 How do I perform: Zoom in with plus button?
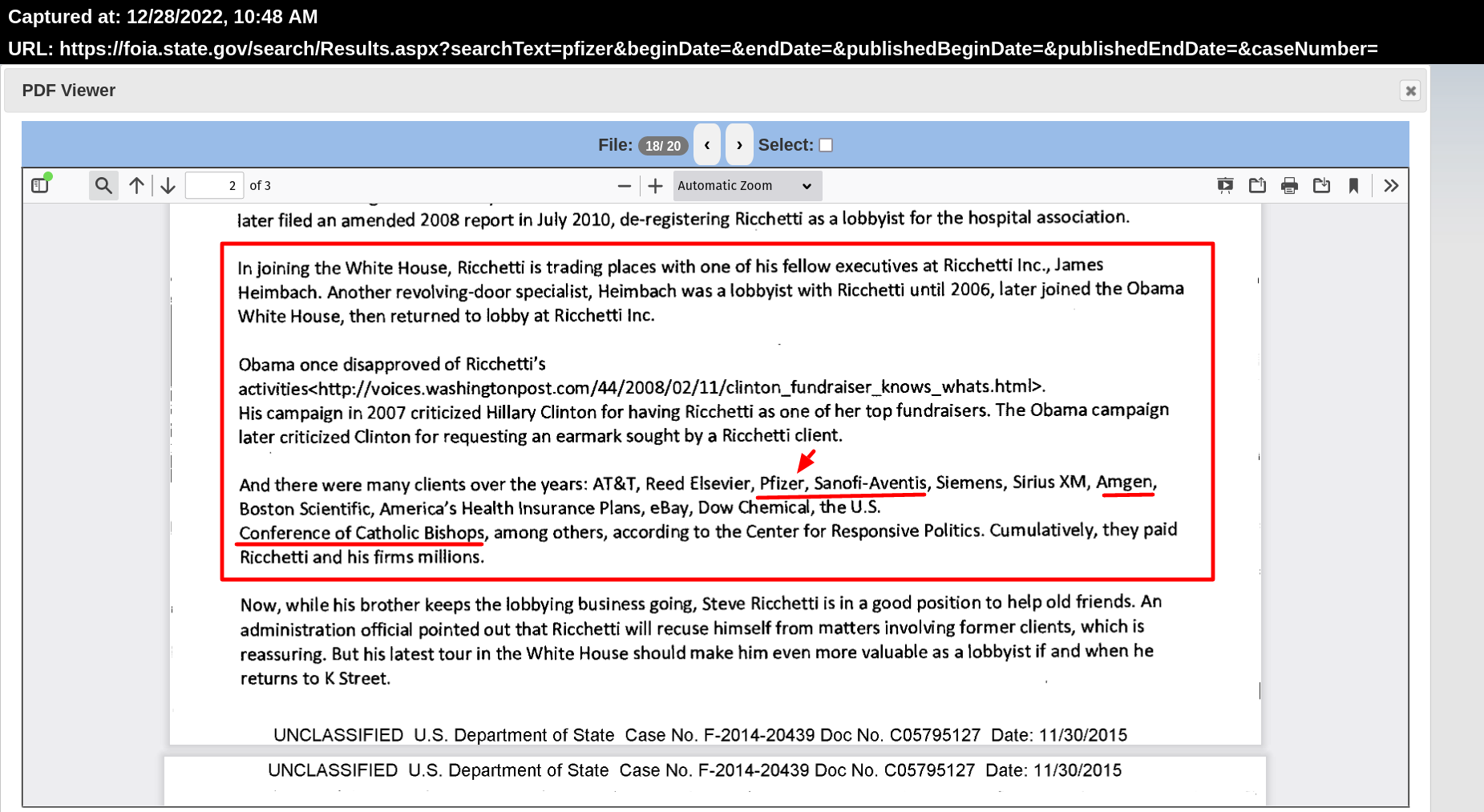[655, 185]
